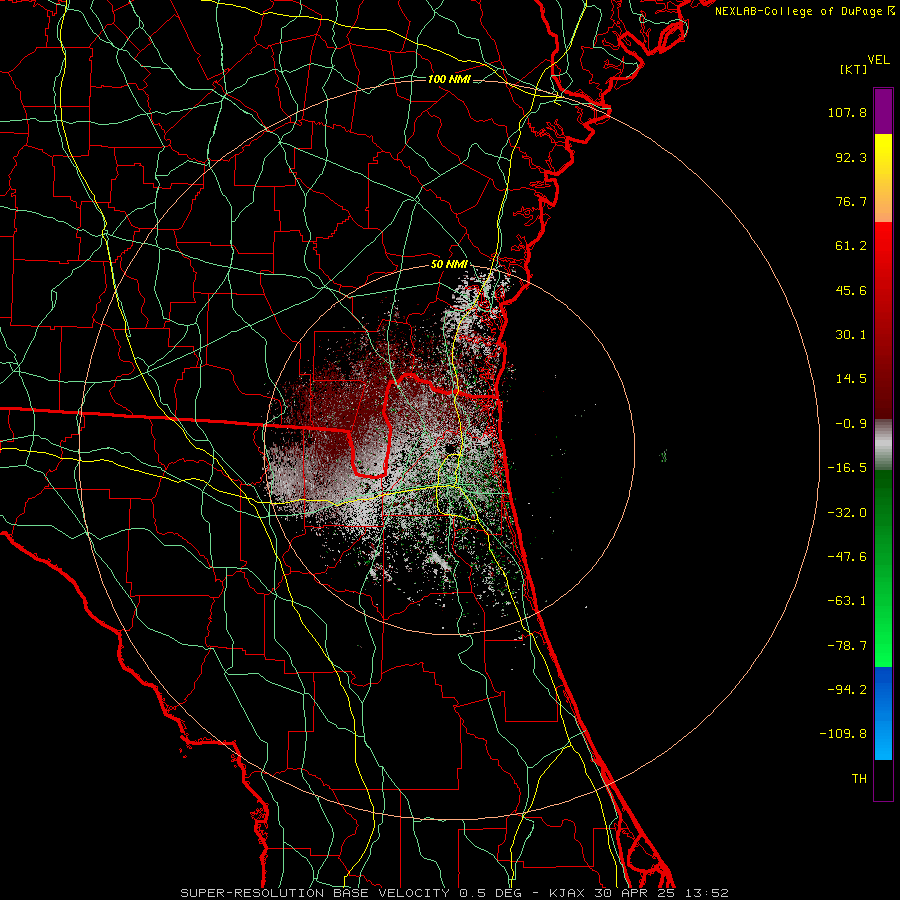Screen dimensions: 900x900
Task: Click the gray zero-velocity segment of color bar
Action: (883, 444)
